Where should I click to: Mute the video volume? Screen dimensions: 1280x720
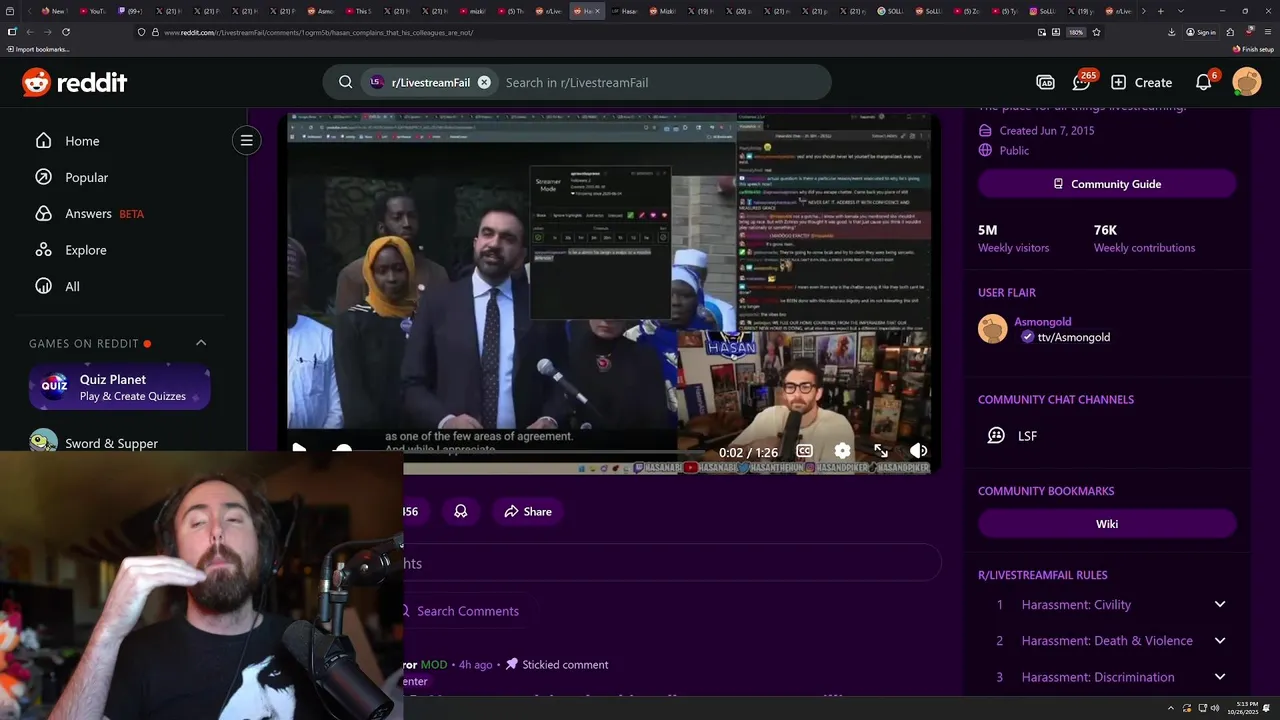[918, 451]
